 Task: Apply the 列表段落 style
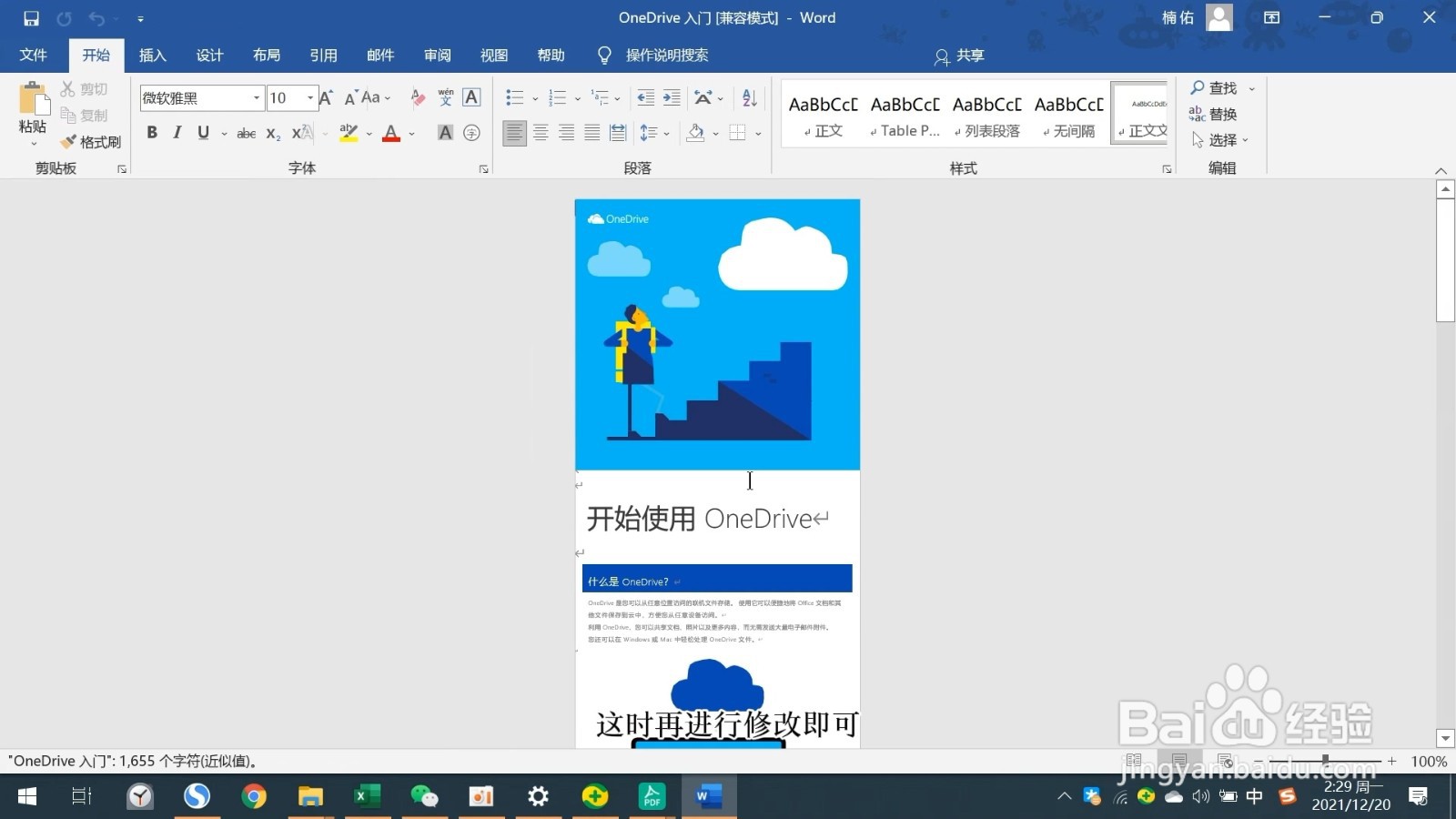pos(987,115)
